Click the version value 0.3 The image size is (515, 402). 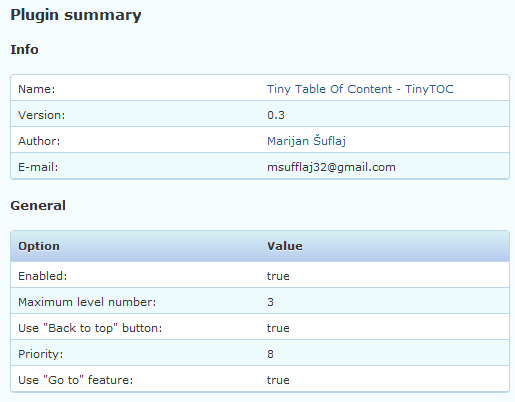pos(276,115)
